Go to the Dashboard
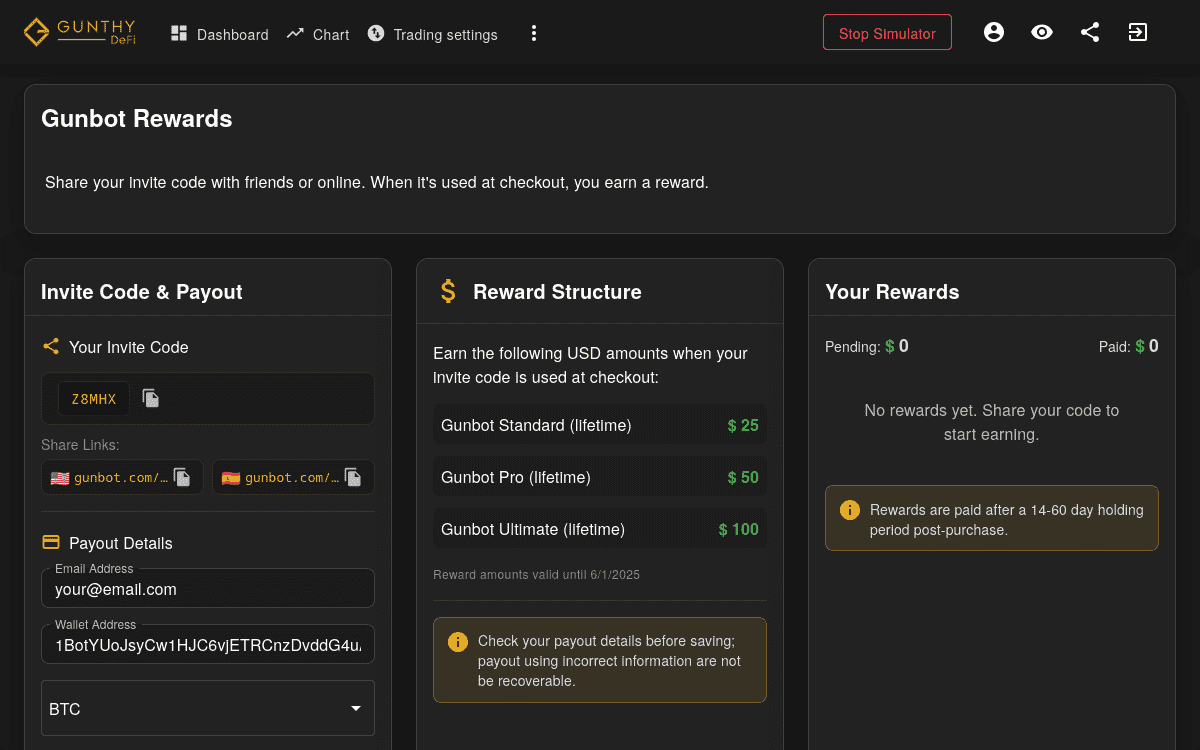This screenshot has width=1200, height=750. click(x=219, y=34)
